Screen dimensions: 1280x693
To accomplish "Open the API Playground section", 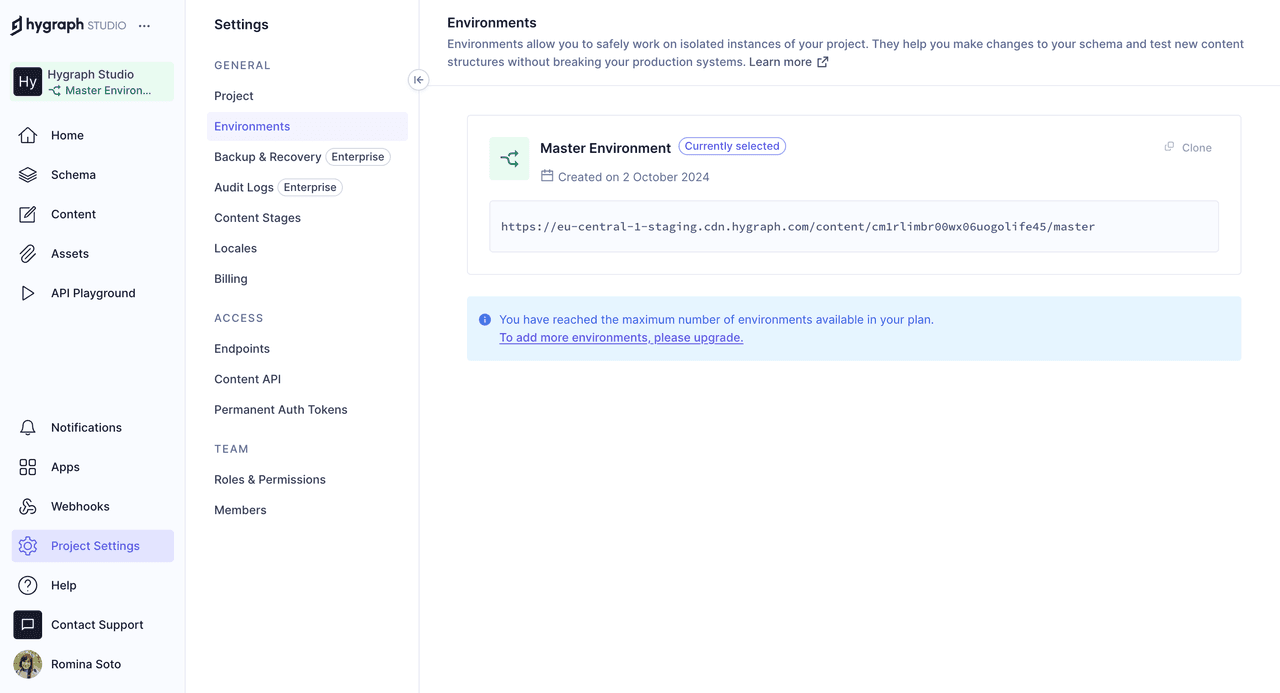I will [x=93, y=292].
